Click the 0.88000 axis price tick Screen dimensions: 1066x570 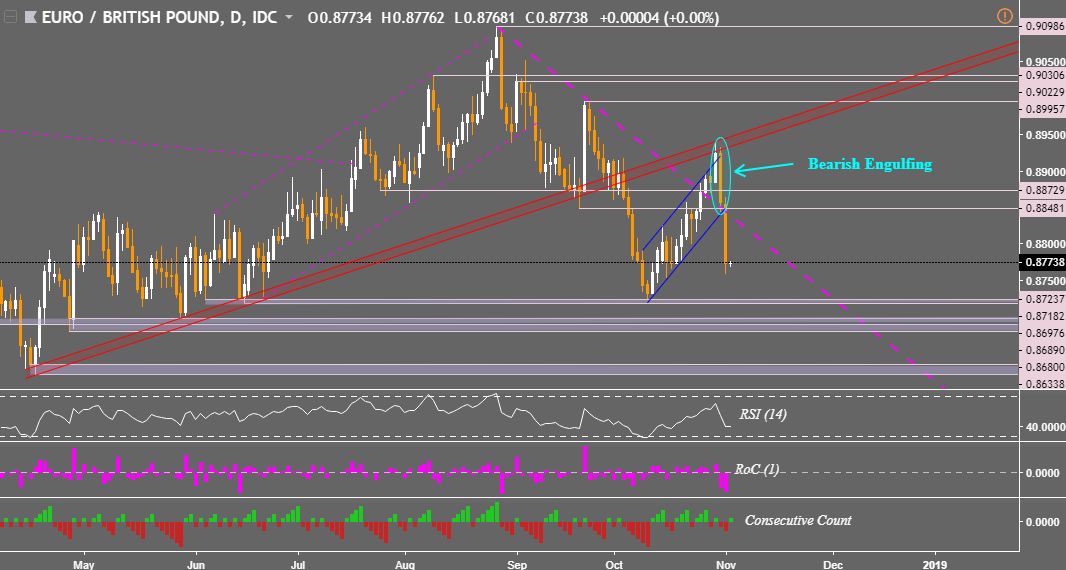1044,244
